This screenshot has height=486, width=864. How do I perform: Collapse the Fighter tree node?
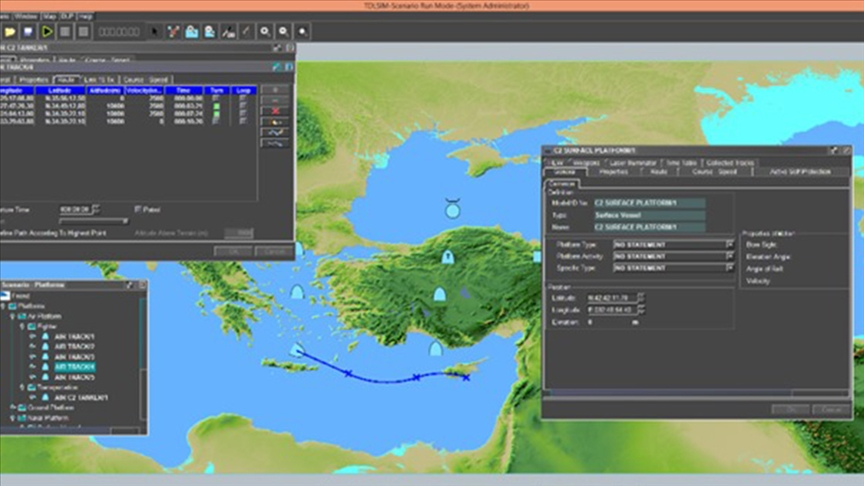(x=23, y=326)
